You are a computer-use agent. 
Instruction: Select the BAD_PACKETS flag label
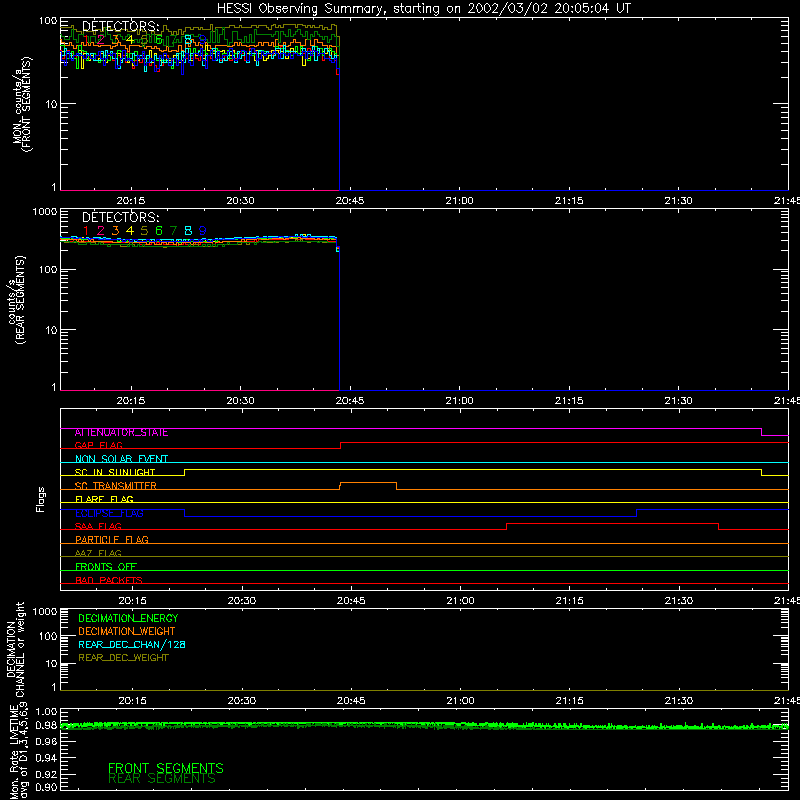109,580
